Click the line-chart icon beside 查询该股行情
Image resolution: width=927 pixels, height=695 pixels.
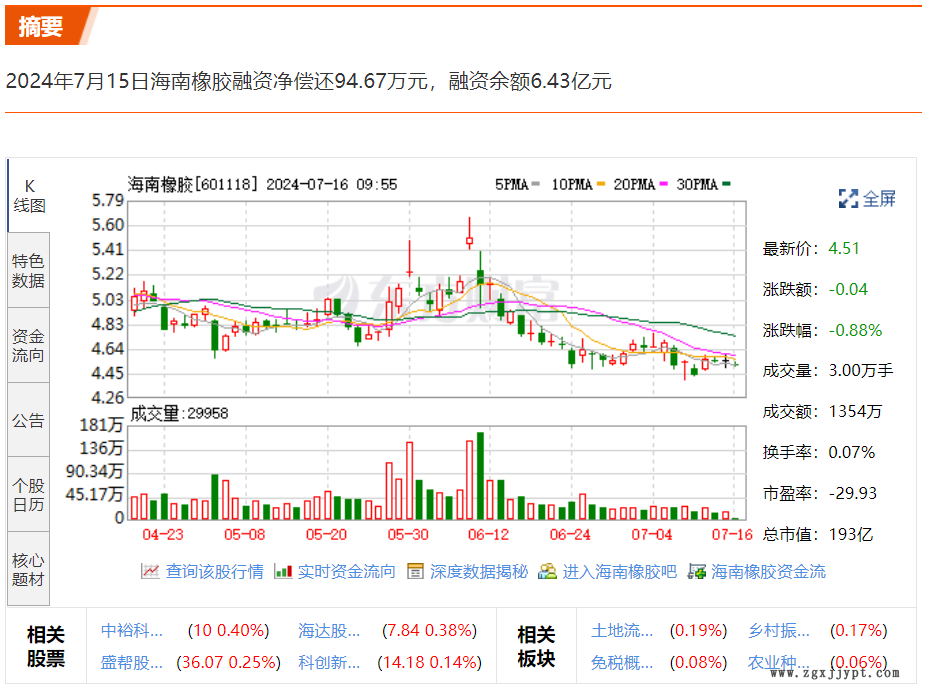(150, 571)
